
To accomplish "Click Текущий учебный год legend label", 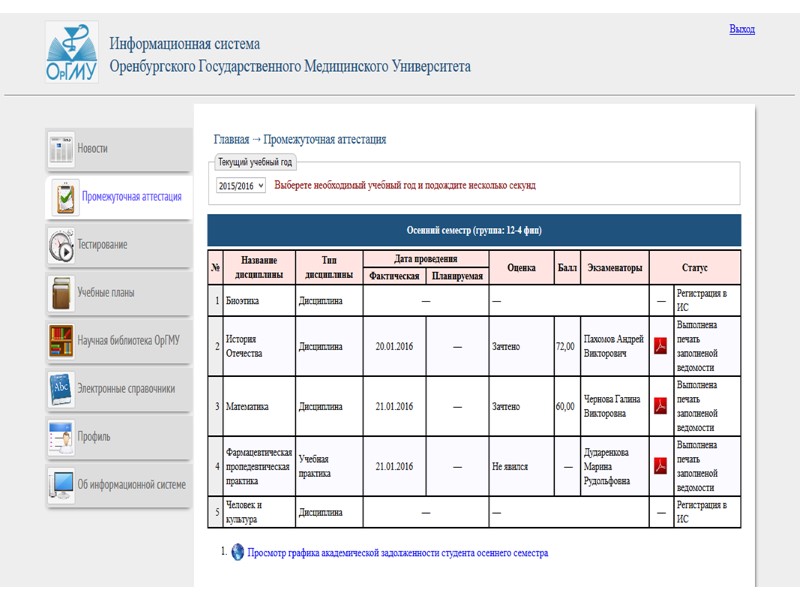I will click(255, 162).
